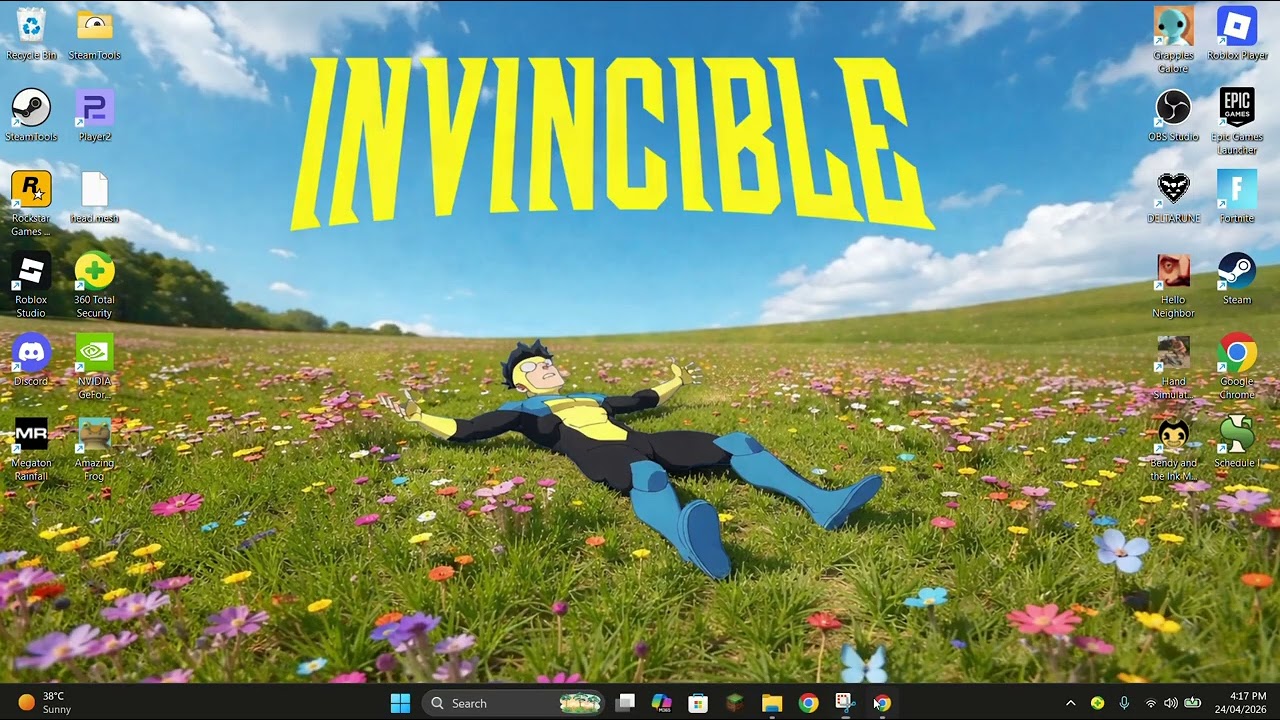Launch Megaton Rainfall desktop shortcut

[31, 450]
